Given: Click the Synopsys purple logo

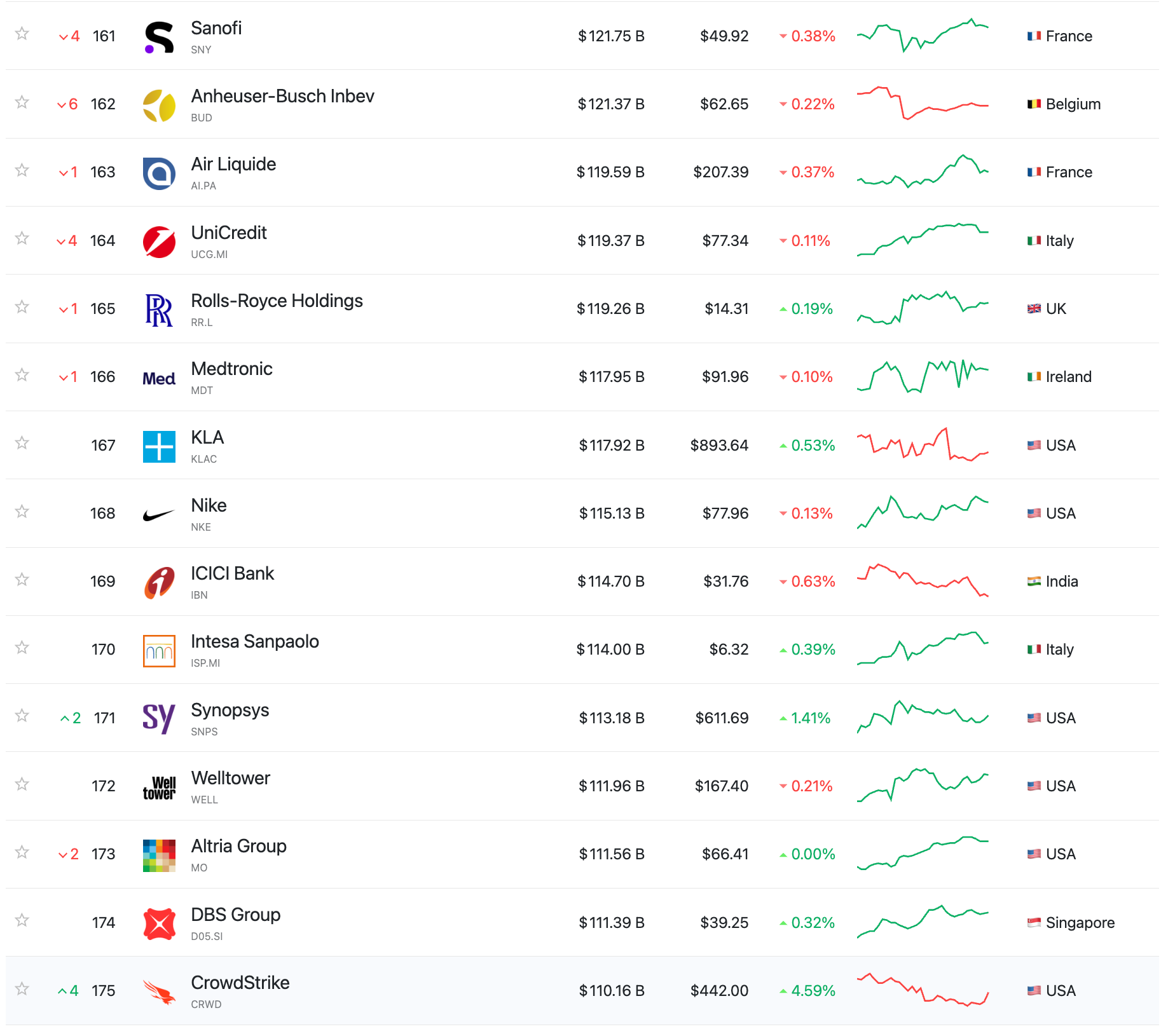Looking at the screenshot, I should 159,719.
